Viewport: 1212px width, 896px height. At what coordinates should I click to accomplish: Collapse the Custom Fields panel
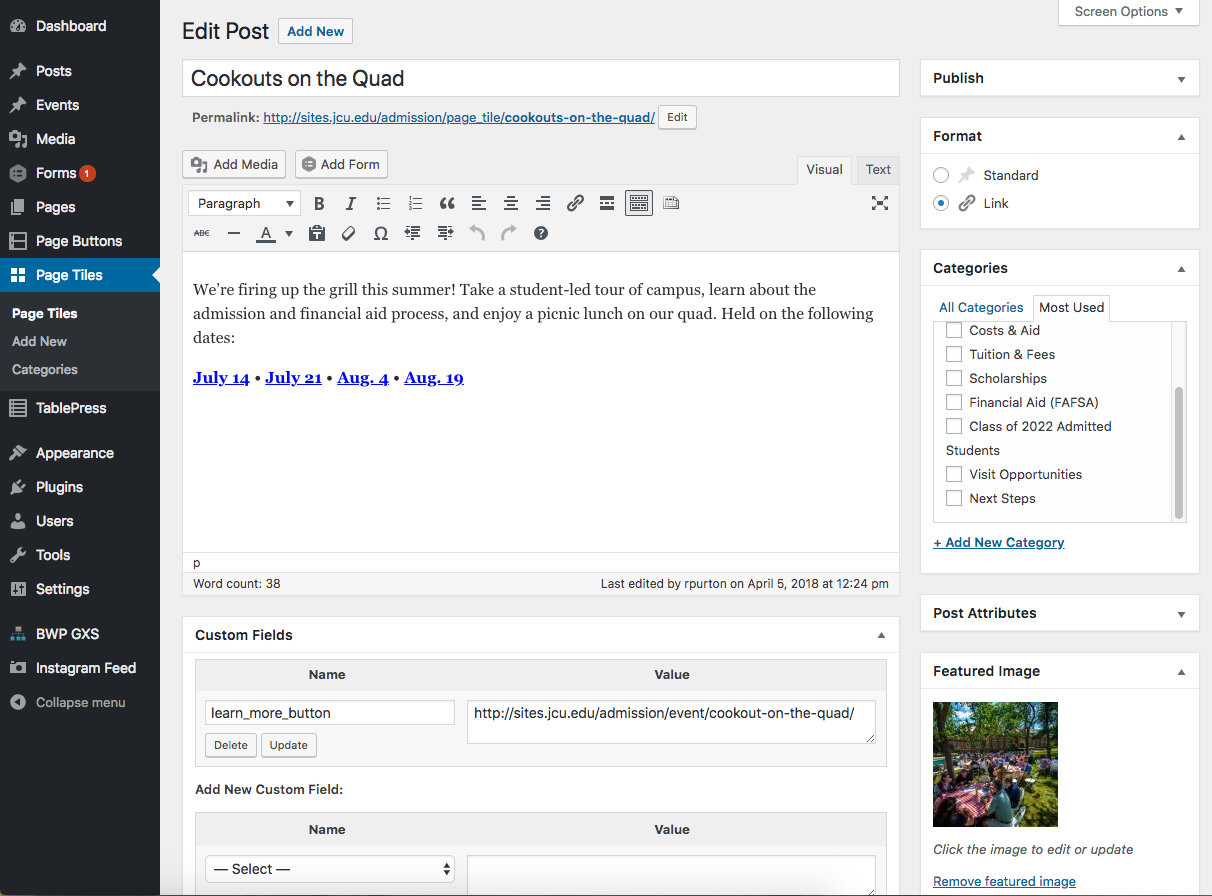click(881, 635)
